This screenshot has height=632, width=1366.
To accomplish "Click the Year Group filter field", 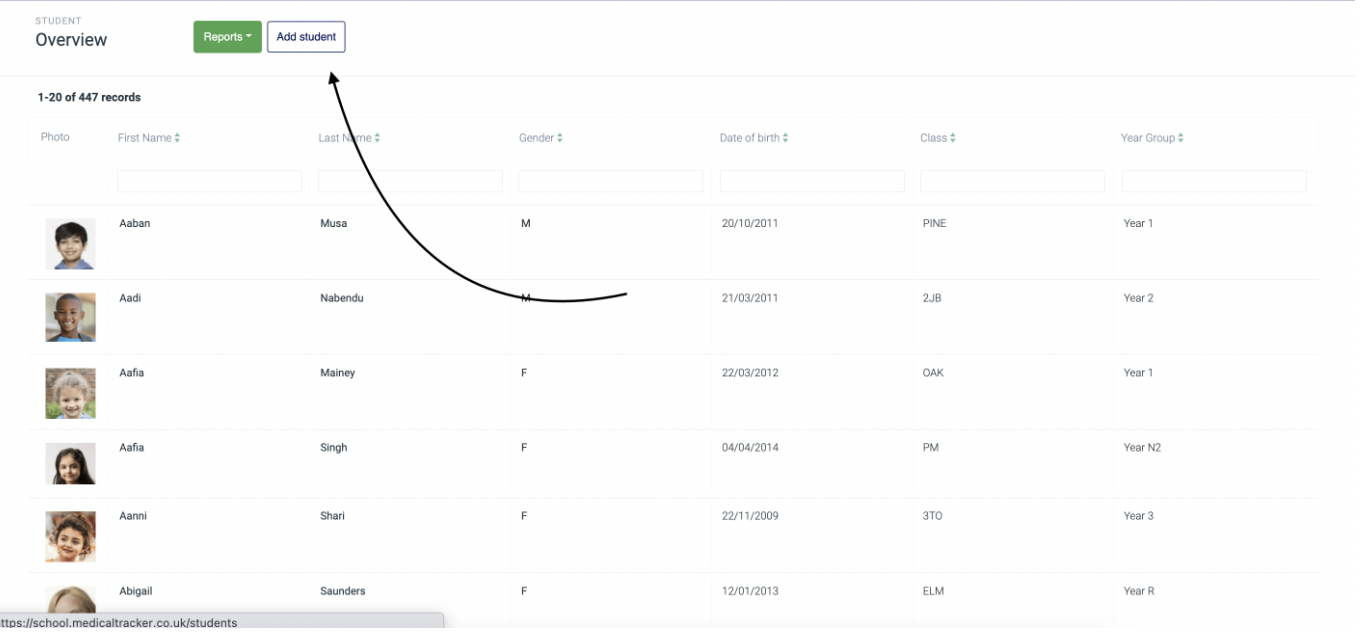I will click(x=1214, y=181).
